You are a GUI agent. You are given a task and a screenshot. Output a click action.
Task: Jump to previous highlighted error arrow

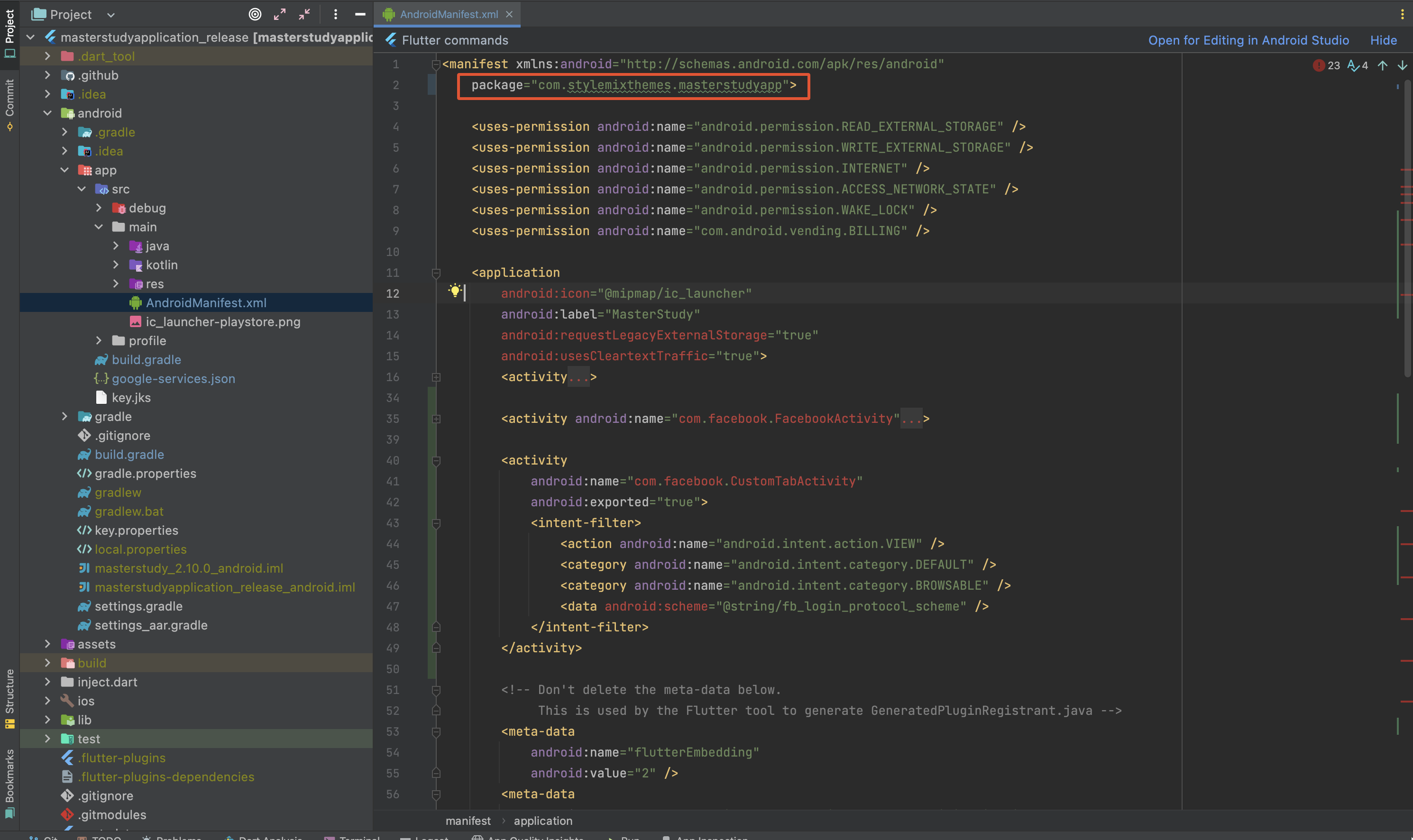(1383, 66)
